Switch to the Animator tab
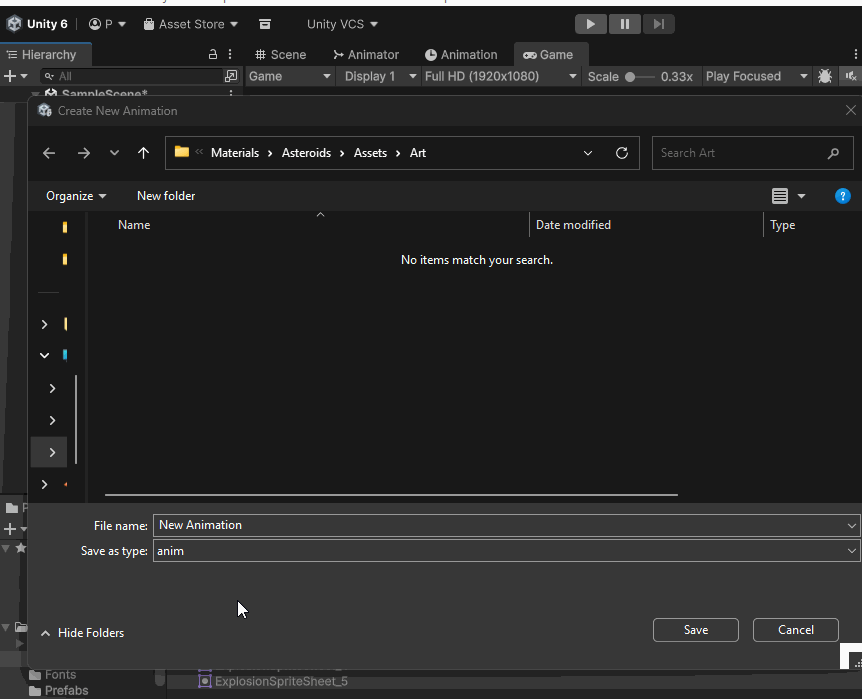 click(x=366, y=54)
